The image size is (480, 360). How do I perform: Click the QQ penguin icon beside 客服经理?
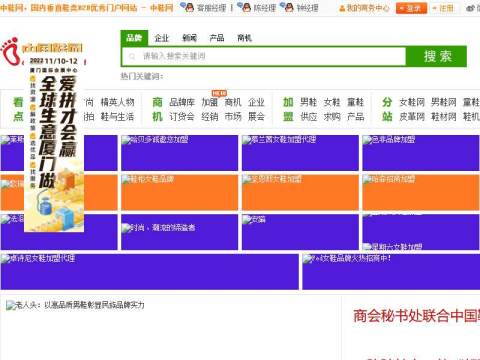(187, 7)
